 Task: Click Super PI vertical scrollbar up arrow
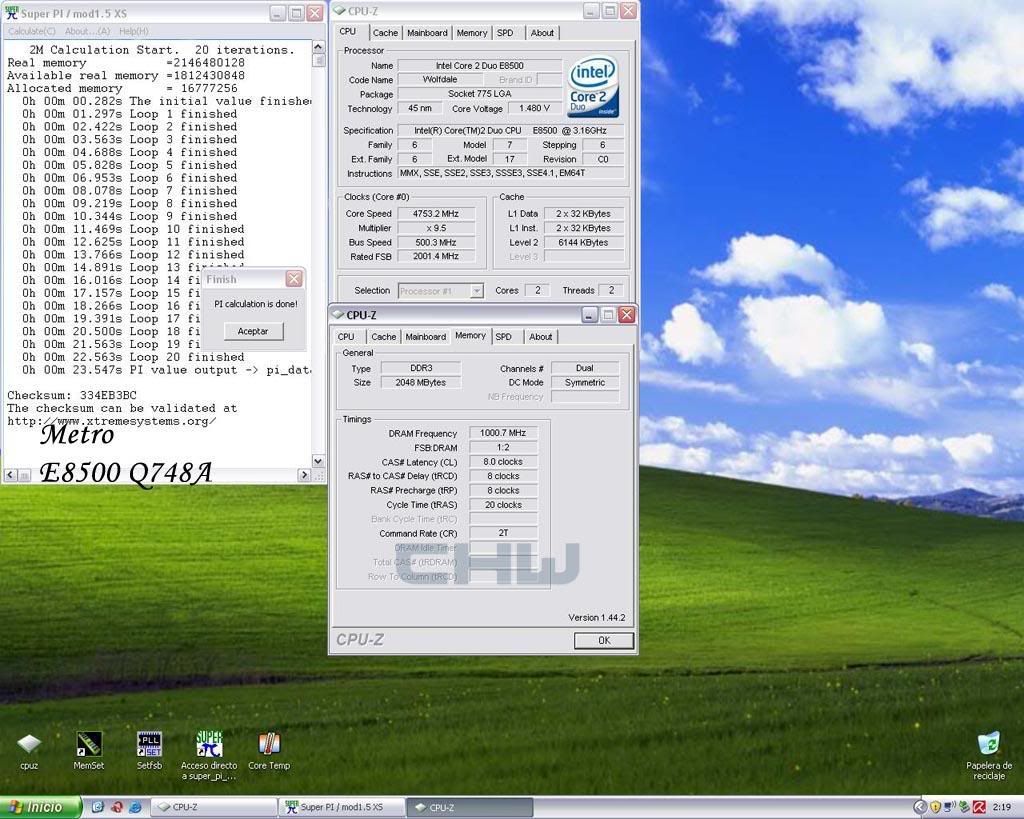coord(318,47)
